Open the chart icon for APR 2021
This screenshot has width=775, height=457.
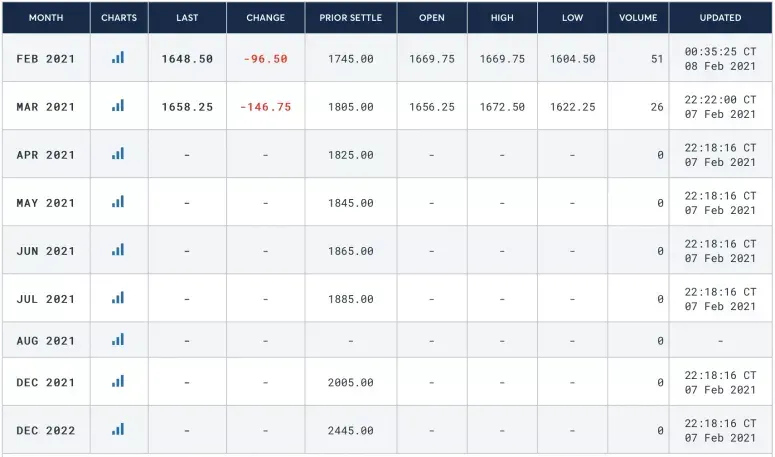tap(118, 154)
